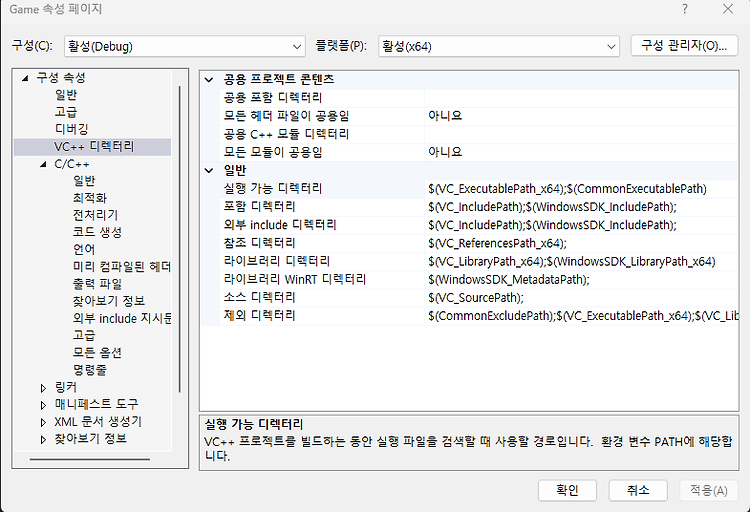Select 고급 under C/C++
The width and height of the screenshot is (750, 512).
point(84,336)
